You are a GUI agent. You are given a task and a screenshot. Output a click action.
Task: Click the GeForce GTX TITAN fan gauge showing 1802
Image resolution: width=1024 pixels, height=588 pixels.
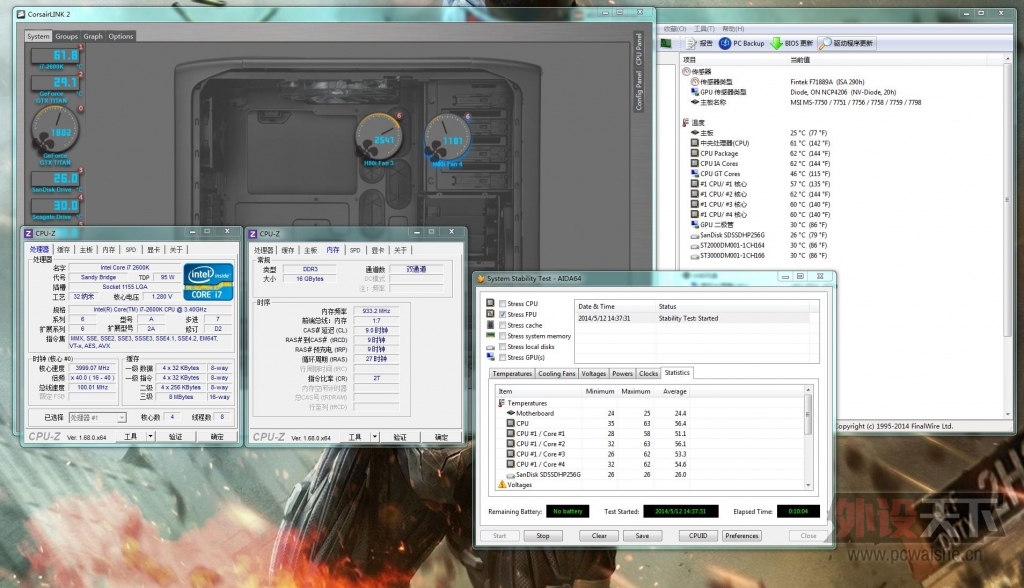(56, 131)
